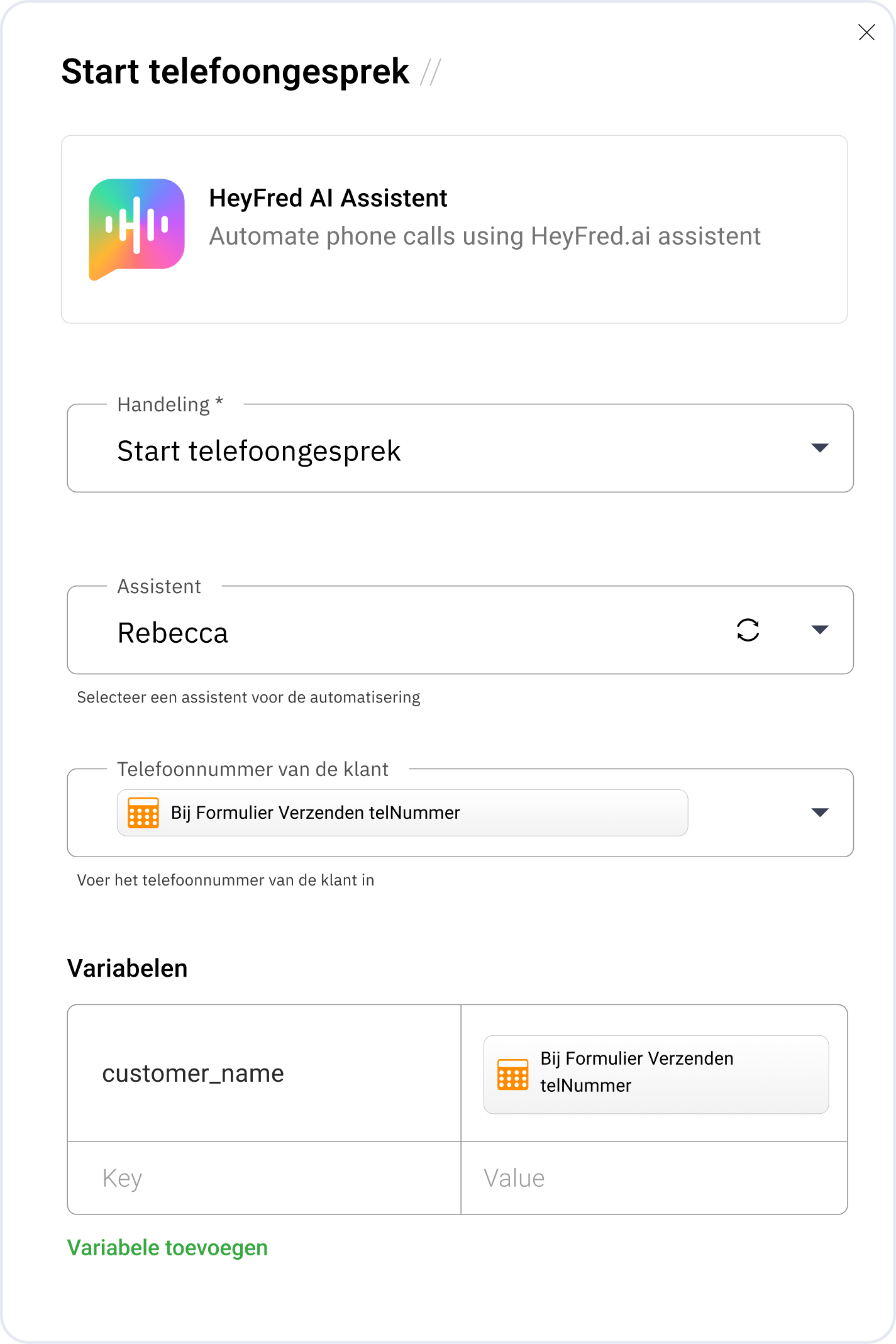Click the empty Key input field
The image size is (896, 1344).
click(x=263, y=1178)
